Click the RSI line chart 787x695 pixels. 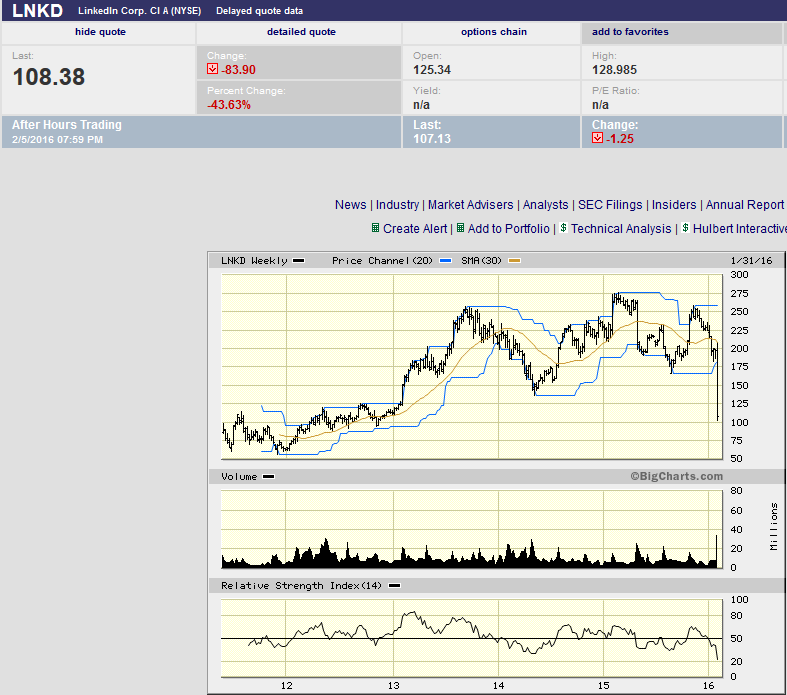pos(472,638)
